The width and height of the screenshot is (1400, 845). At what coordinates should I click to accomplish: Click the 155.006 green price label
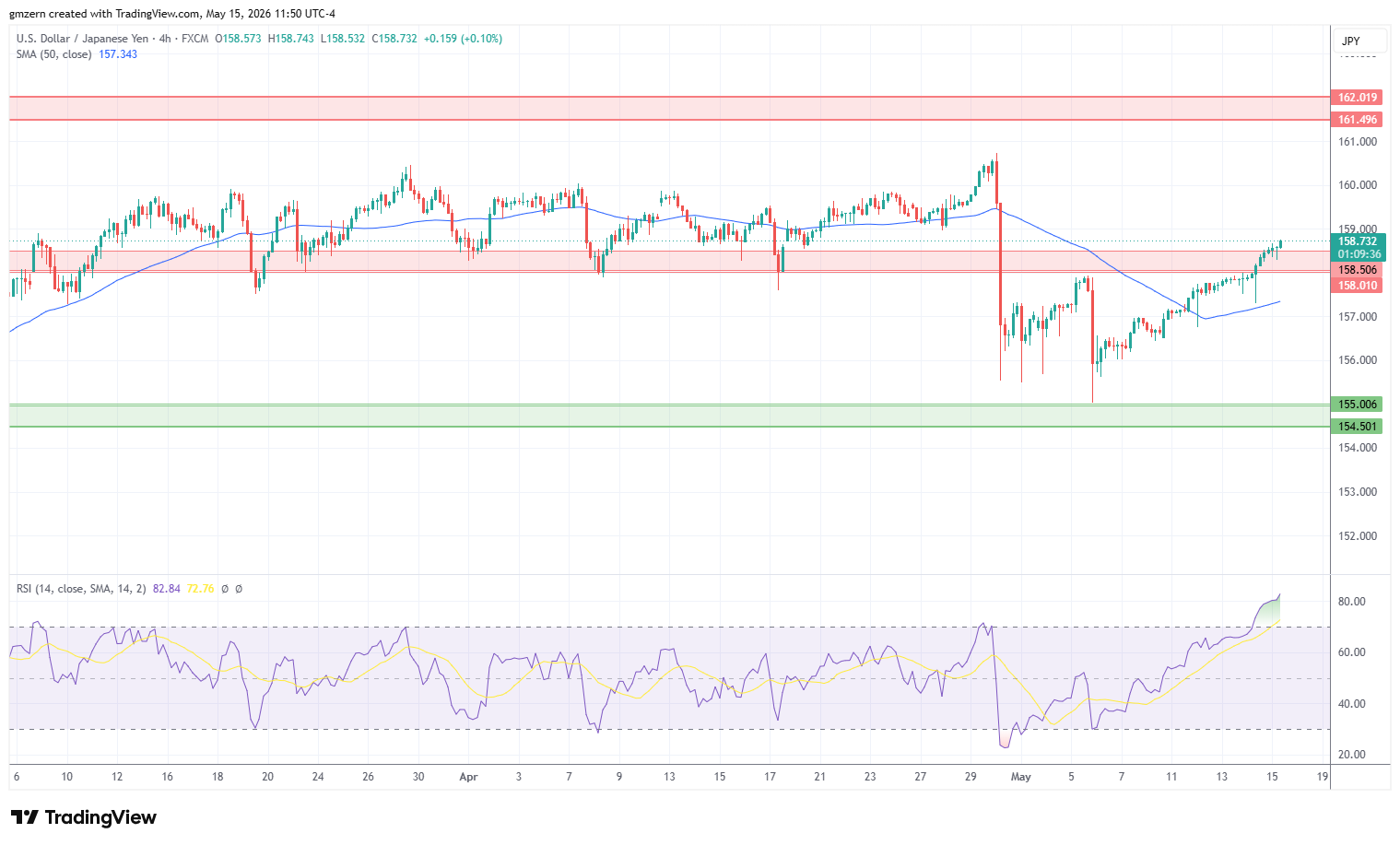click(1358, 405)
